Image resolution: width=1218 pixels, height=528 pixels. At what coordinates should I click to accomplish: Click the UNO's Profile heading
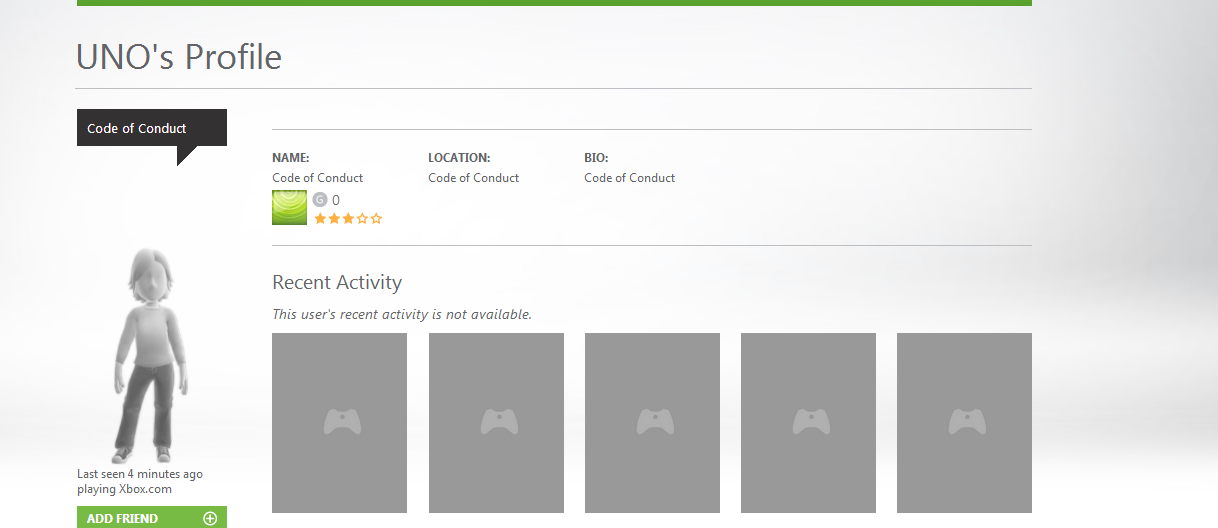point(179,57)
